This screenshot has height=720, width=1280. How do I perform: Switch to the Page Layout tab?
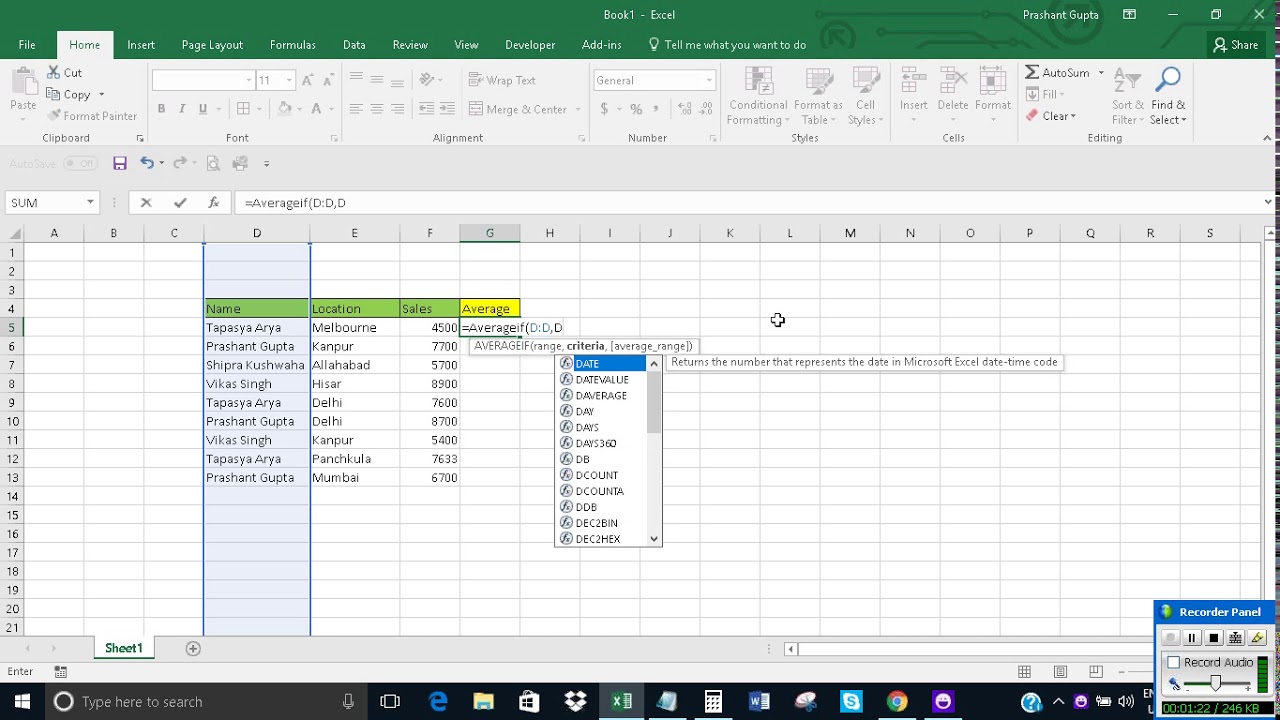pos(212,45)
